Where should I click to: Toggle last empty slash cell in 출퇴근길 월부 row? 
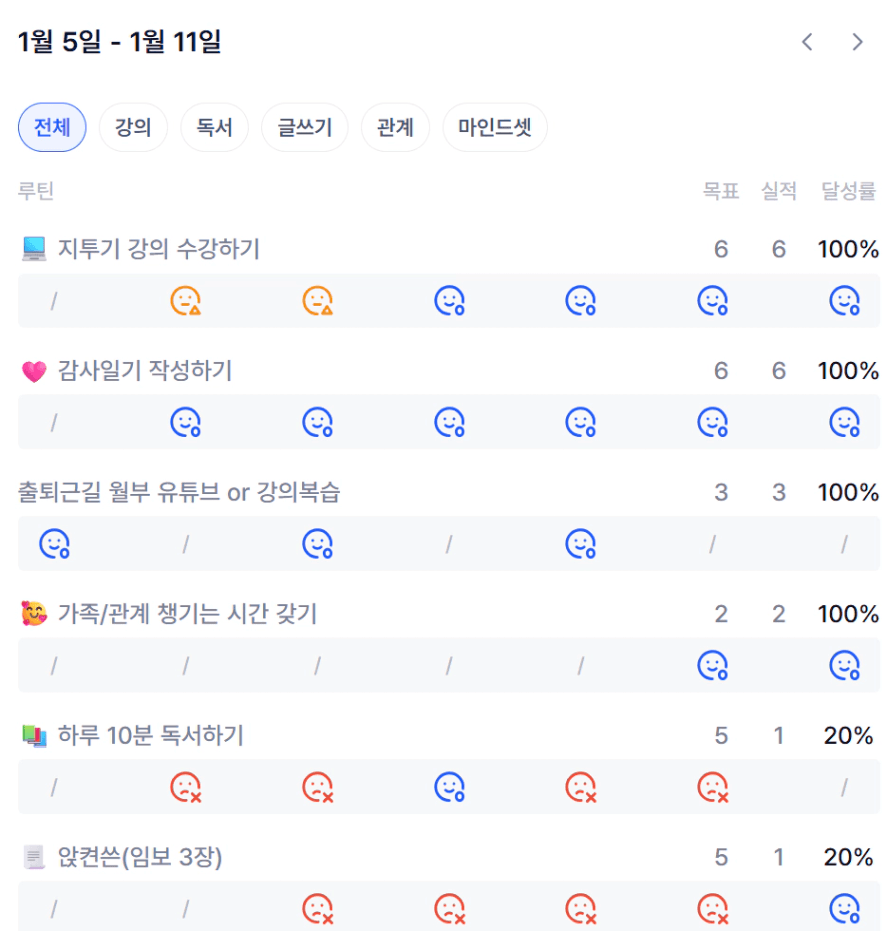(x=844, y=544)
